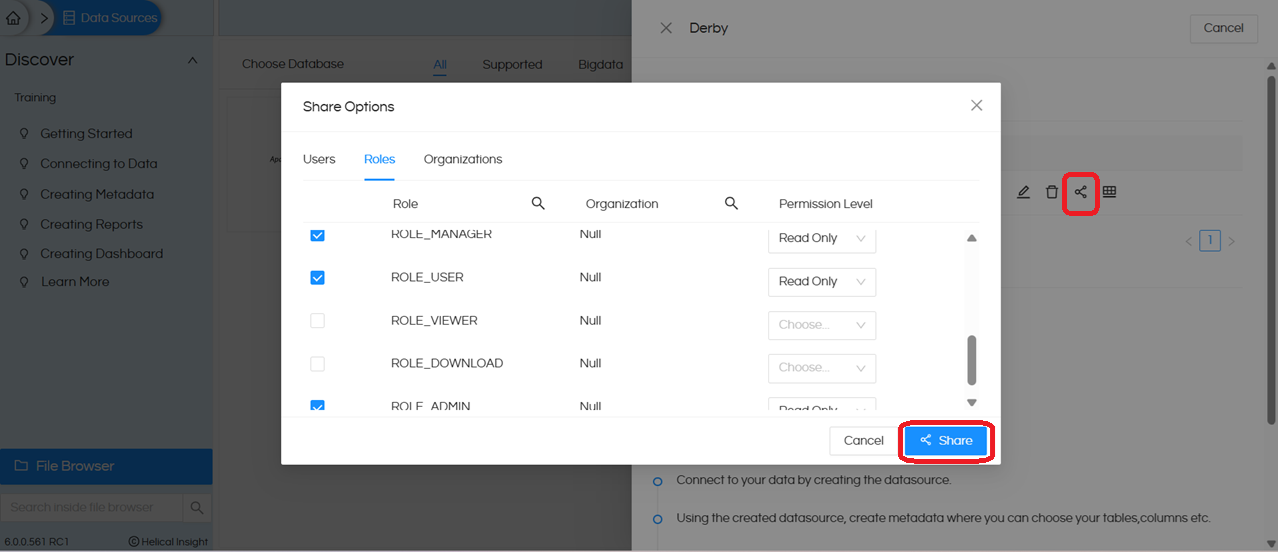Click the roles list scrollbar thumb
This screenshot has height=552, width=1278.
coord(971,360)
